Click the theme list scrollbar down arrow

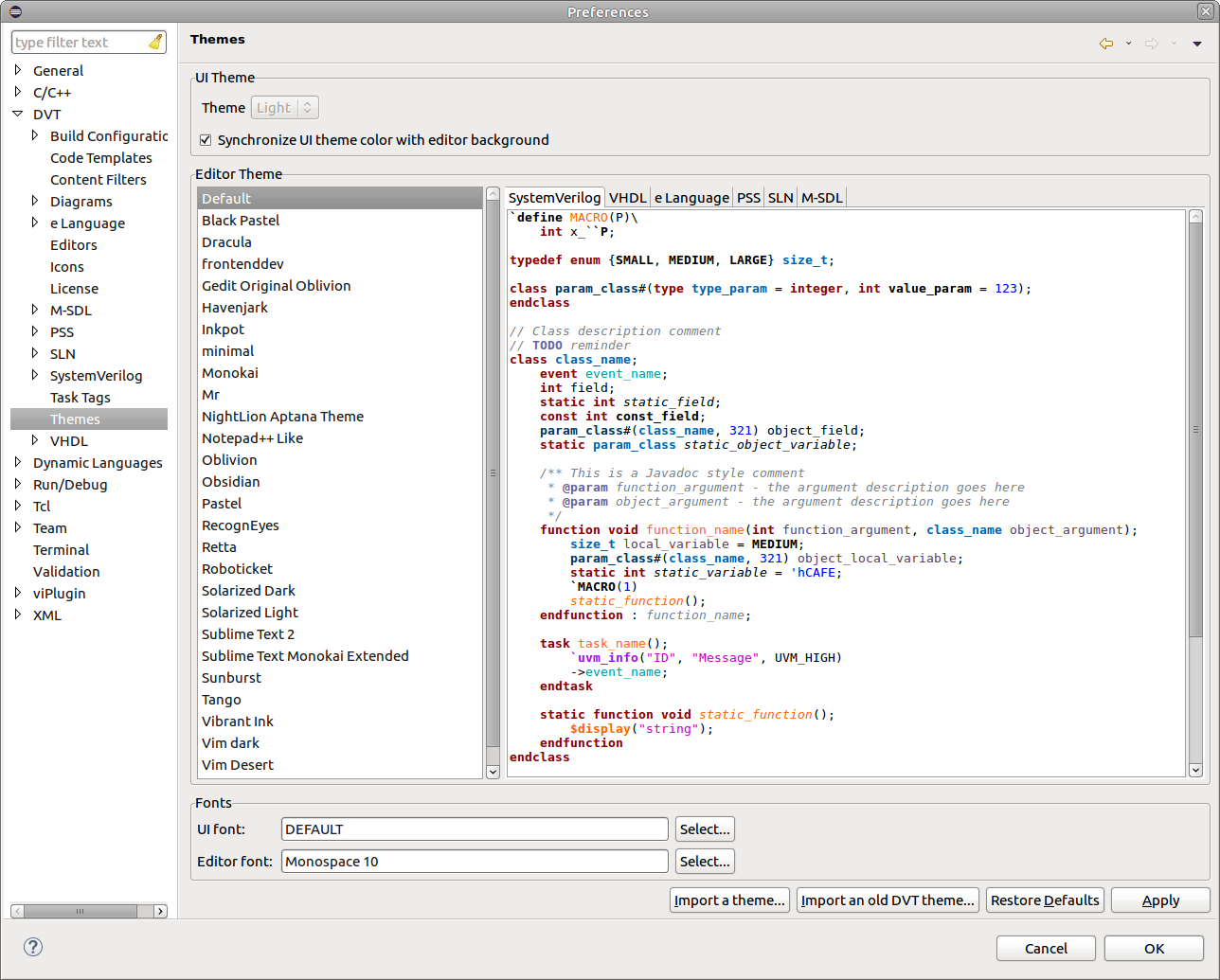tap(493, 772)
